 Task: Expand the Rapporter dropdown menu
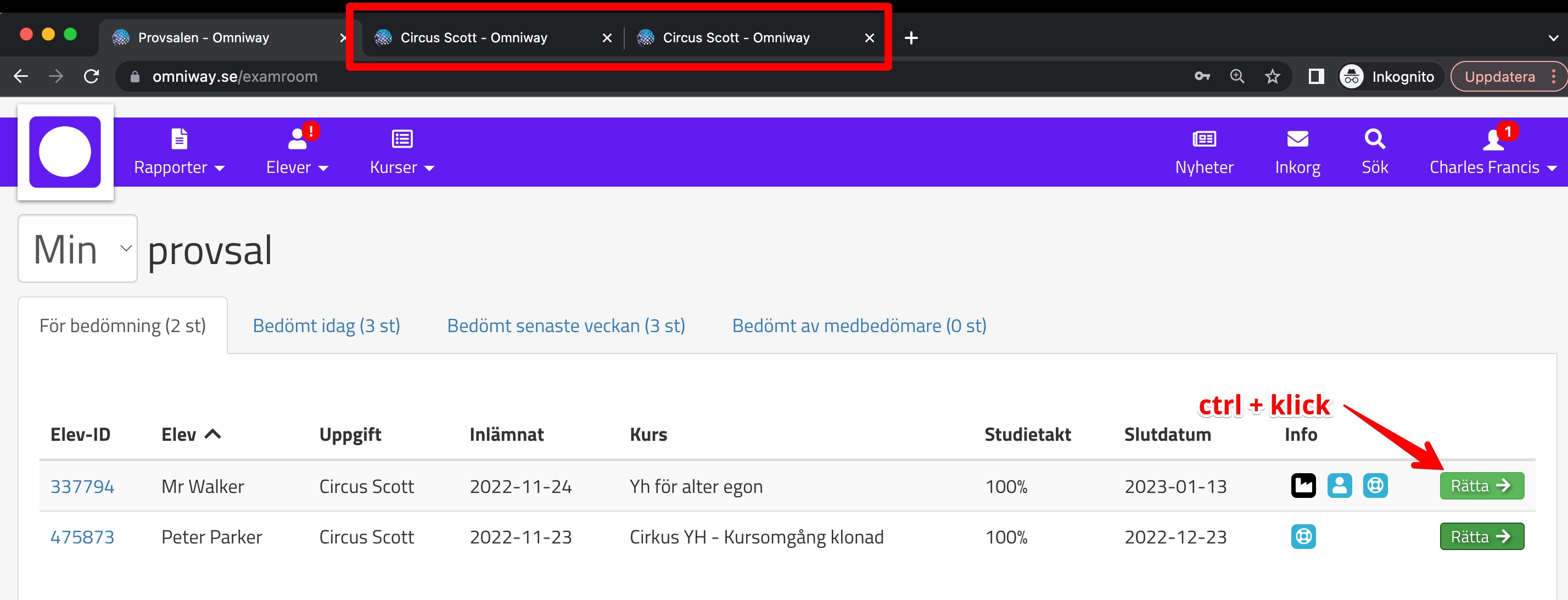179,167
